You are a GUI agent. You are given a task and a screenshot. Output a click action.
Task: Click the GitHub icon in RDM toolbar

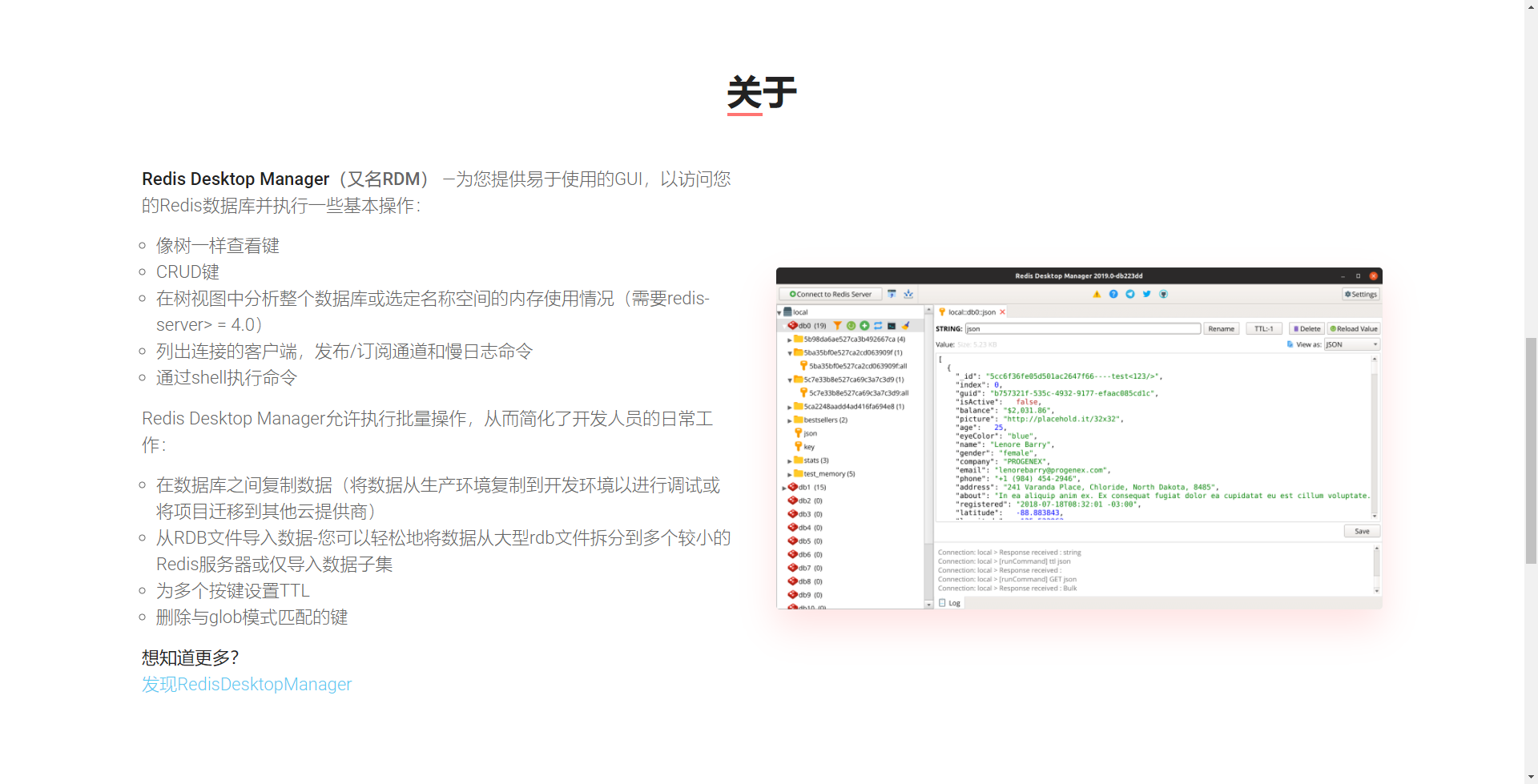coord(1164,294)
